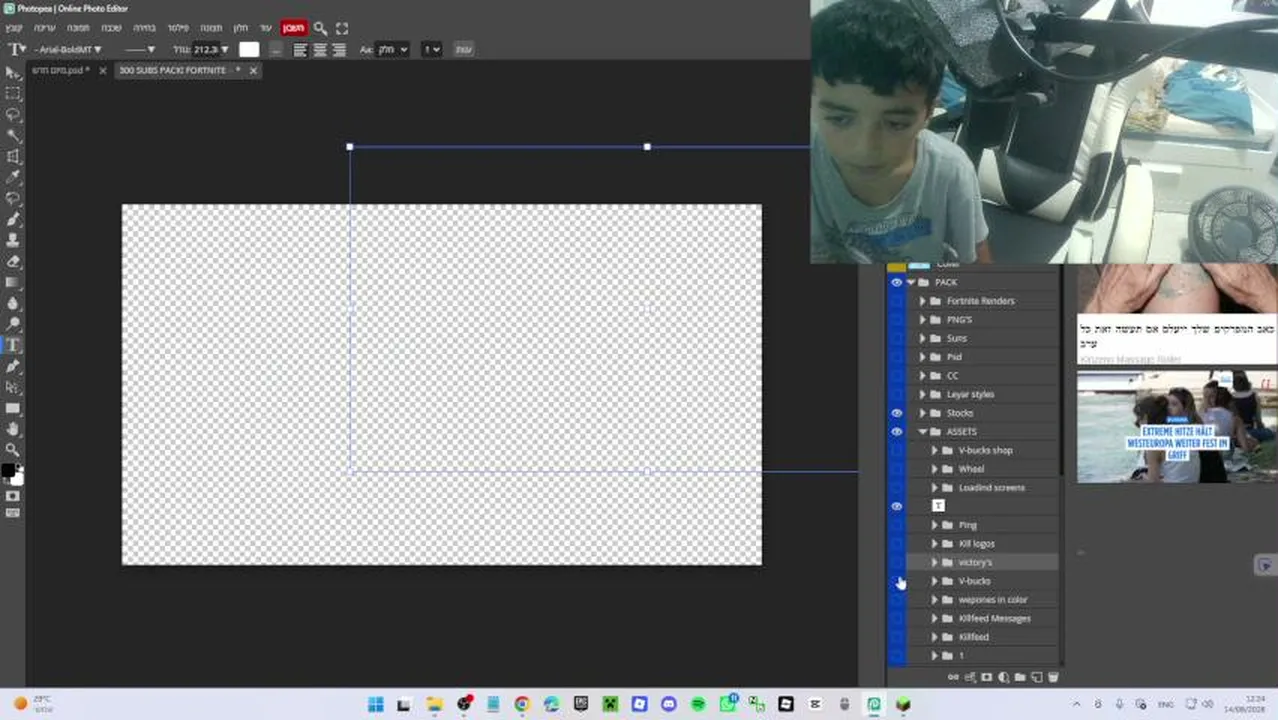The image size is (1278, 720).
Task: Select the Gradient tool
Action: tap(13, 283)
